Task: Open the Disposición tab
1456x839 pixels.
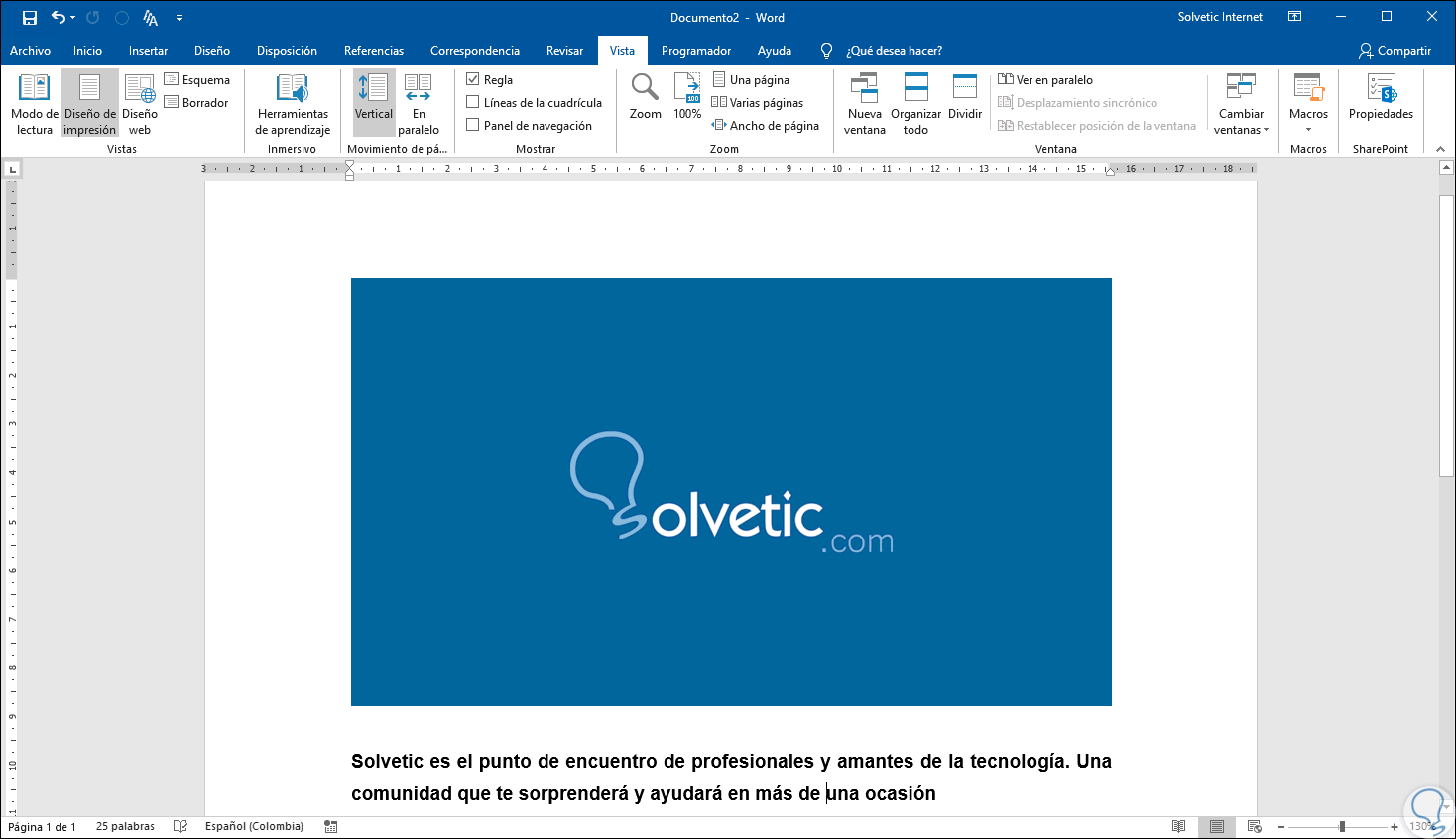Action: [287, 51]
